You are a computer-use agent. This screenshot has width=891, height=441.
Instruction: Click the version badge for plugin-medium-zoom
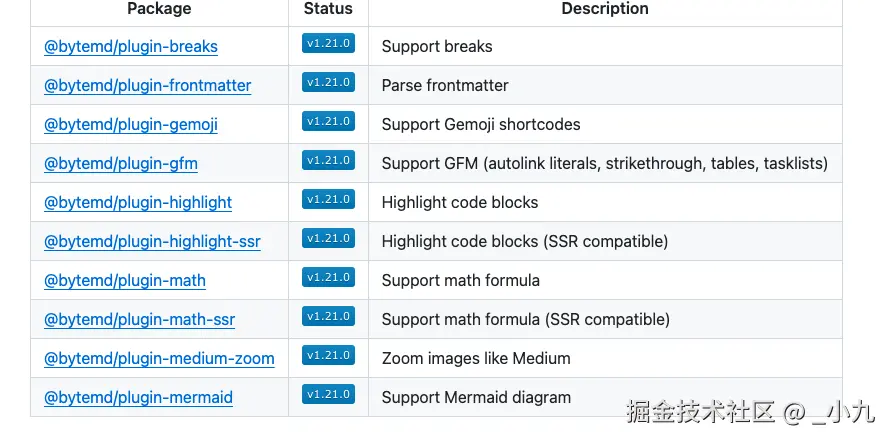coord(328,356)
